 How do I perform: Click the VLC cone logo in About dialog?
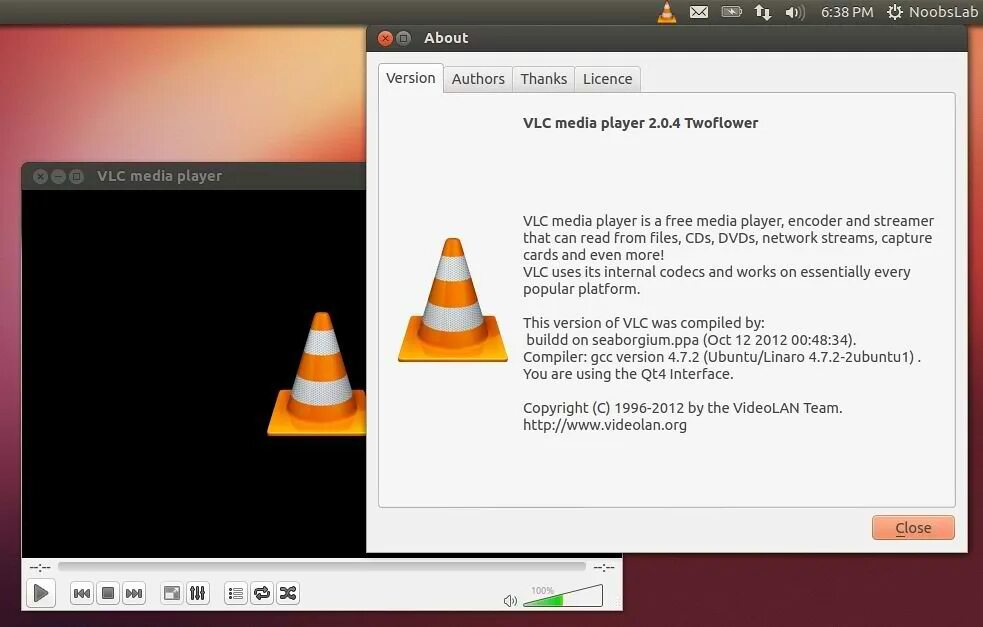453,300
